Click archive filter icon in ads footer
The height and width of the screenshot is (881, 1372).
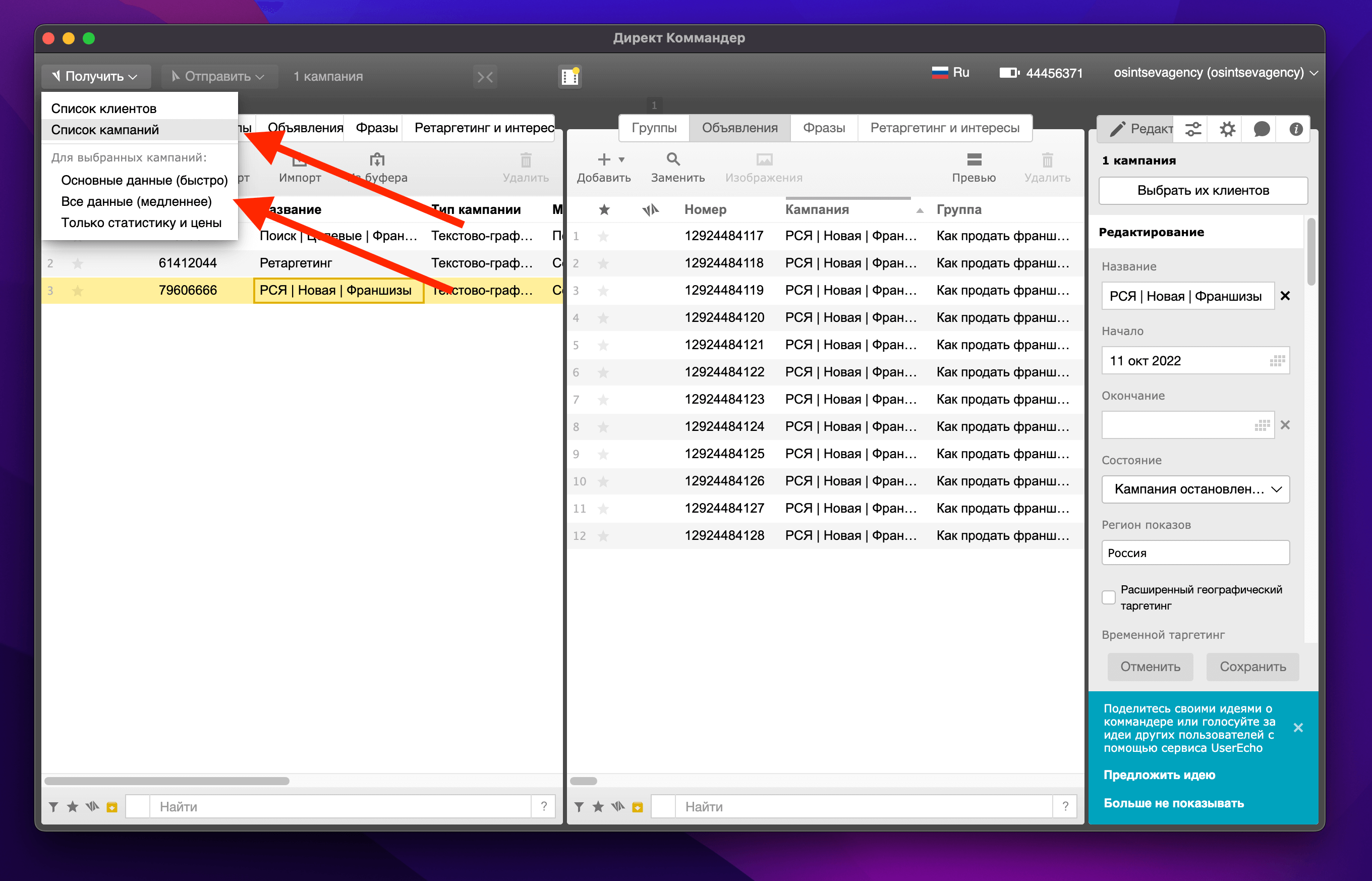638,807
